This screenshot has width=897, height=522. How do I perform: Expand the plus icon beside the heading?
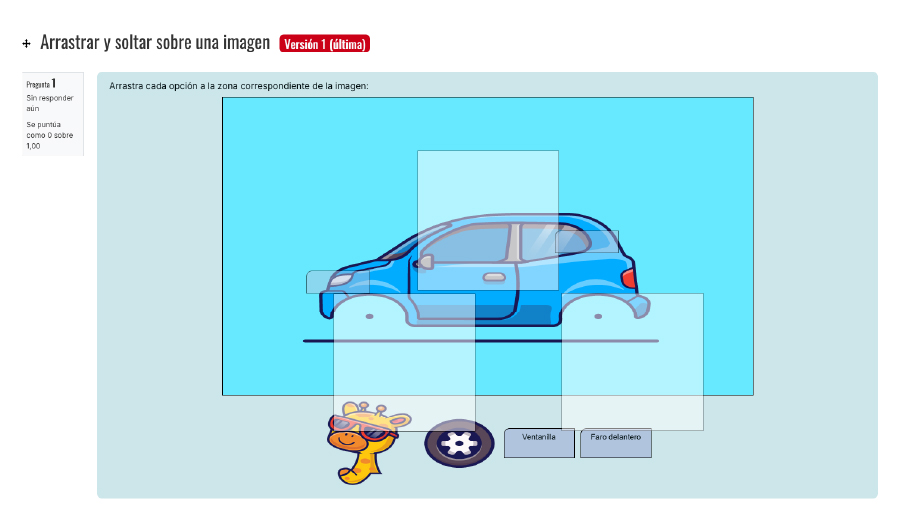(26, 44)
